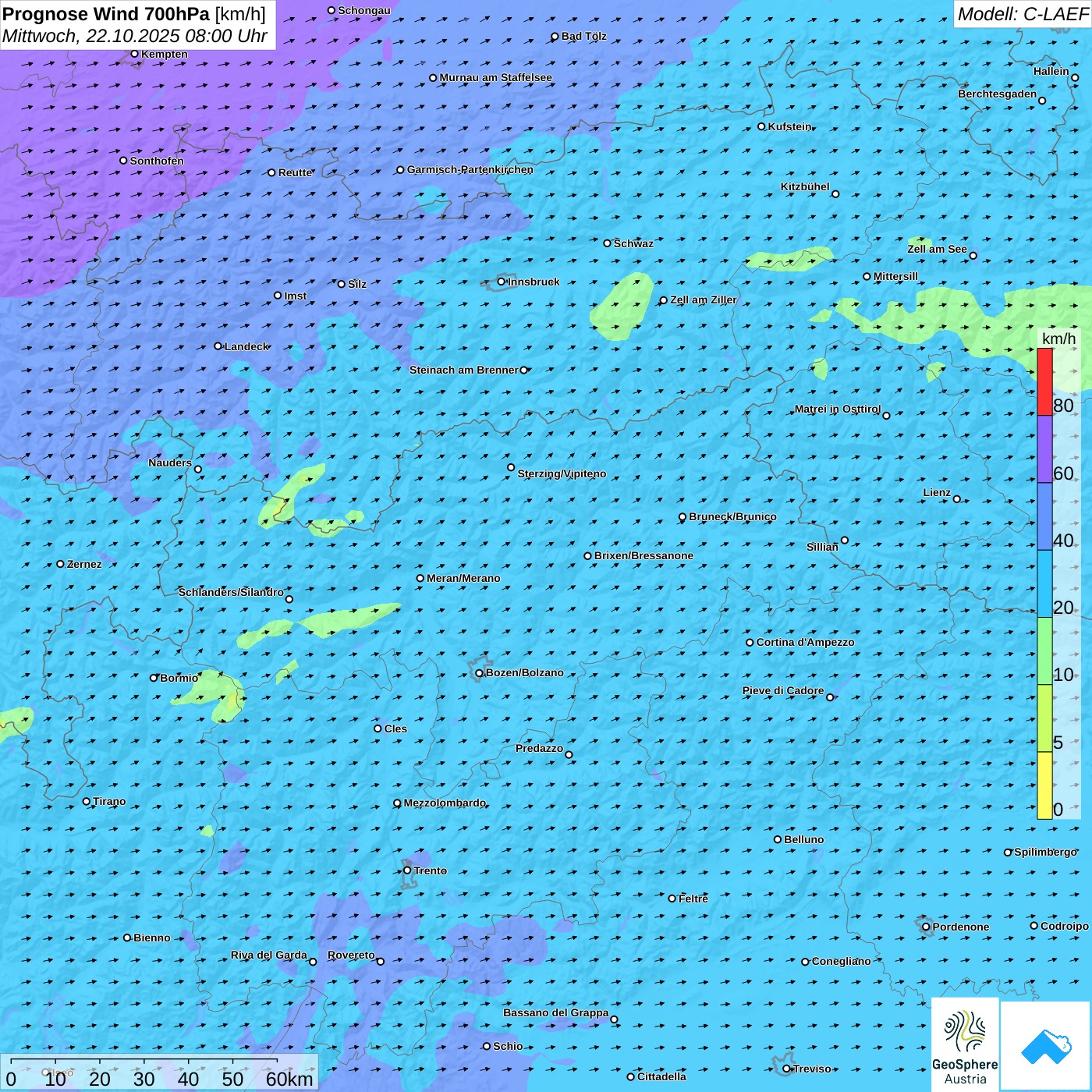Viewport: 1092px width, 1092px height.
Task: Click the Cles location dot
Action: pos(378,729)
